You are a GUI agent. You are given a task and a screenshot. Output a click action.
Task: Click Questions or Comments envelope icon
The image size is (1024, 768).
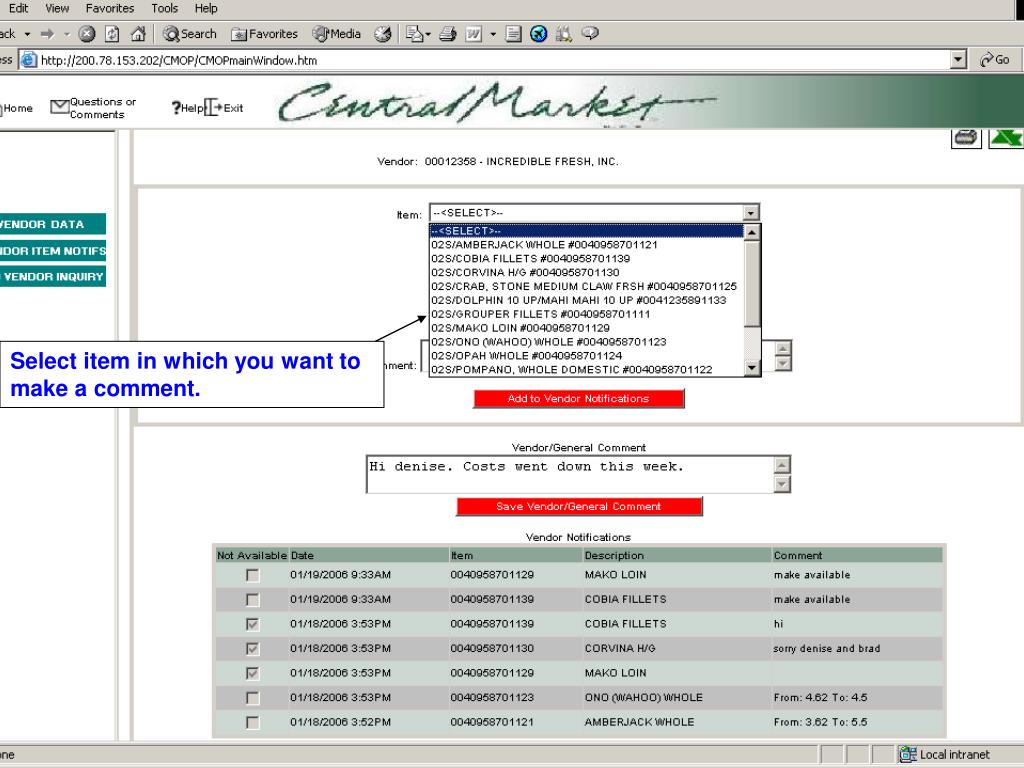(x=59, y=106)
